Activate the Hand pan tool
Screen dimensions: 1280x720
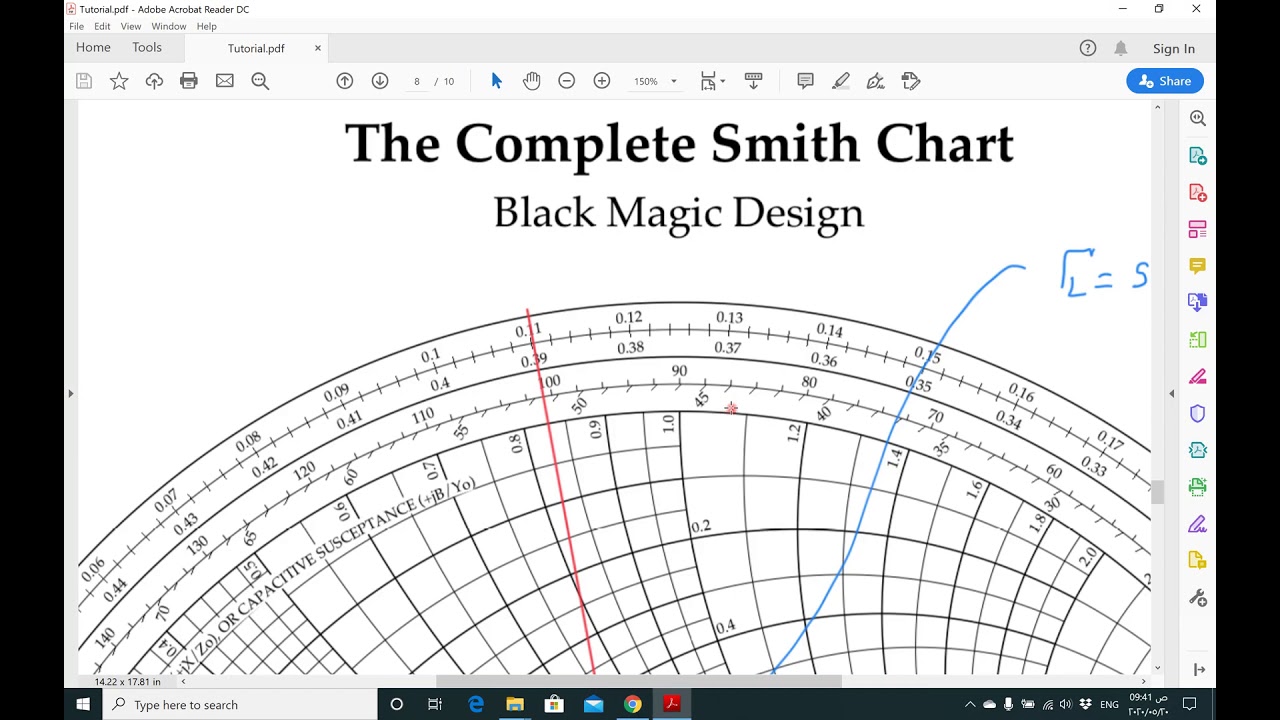click(532, 81)
